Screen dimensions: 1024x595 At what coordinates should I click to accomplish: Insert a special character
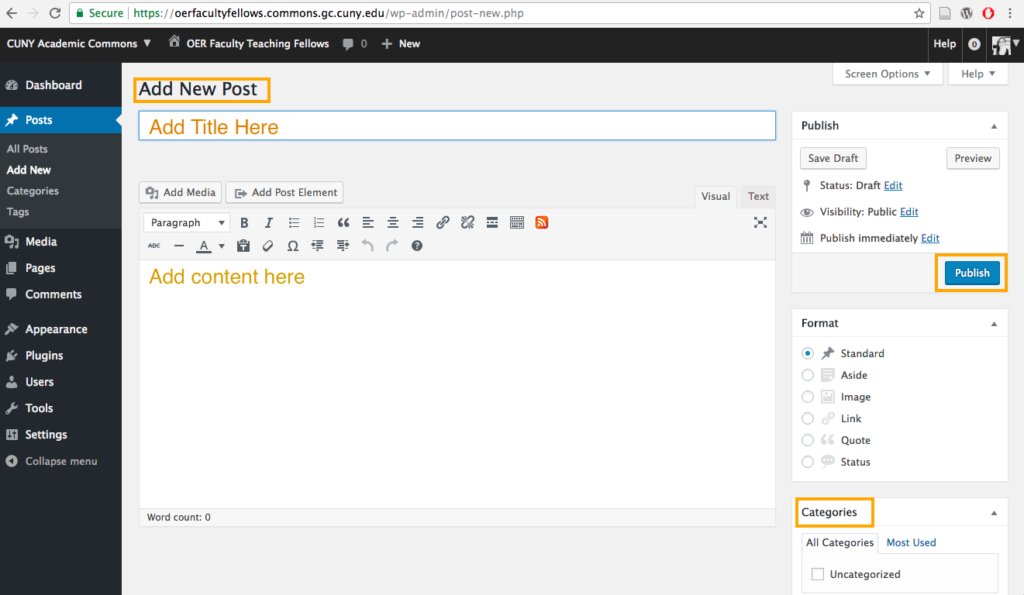292,245
